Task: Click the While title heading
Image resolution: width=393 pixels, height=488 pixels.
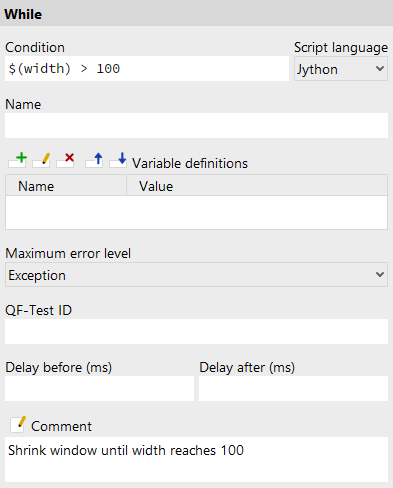Action: pyautogui.click(x=23, y=14)
